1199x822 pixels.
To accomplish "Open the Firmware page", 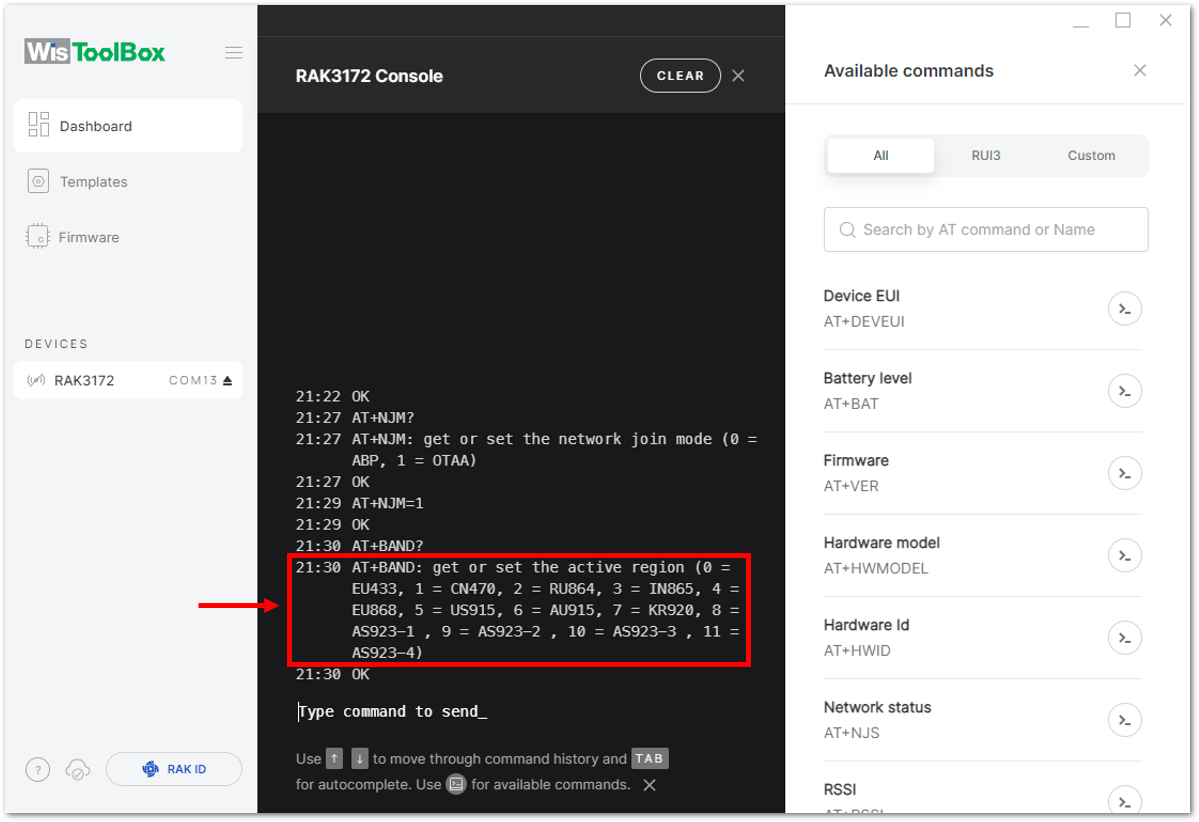I will click(x=89, y=237).
